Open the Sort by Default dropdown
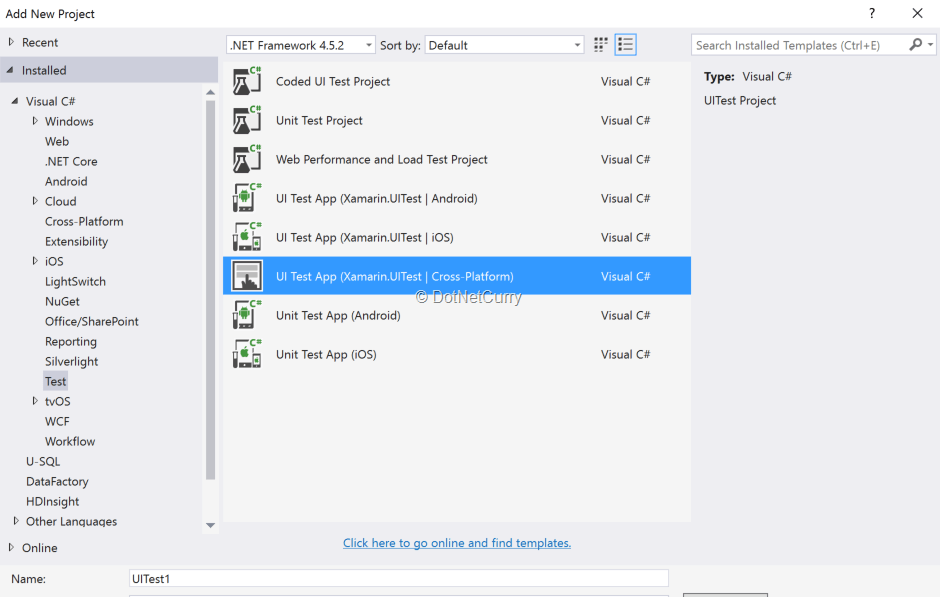This screenshot has width=940, height=597. [504, 45]
